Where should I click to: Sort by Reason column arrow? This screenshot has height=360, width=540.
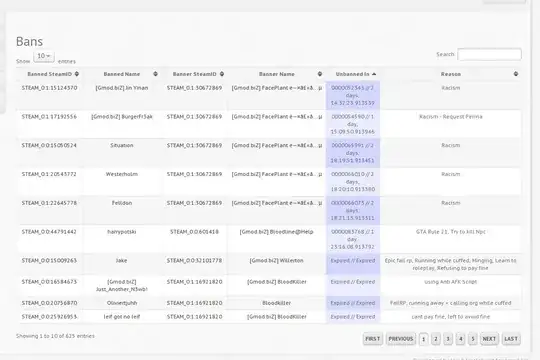pyautogui.click(x=516, y=74)
